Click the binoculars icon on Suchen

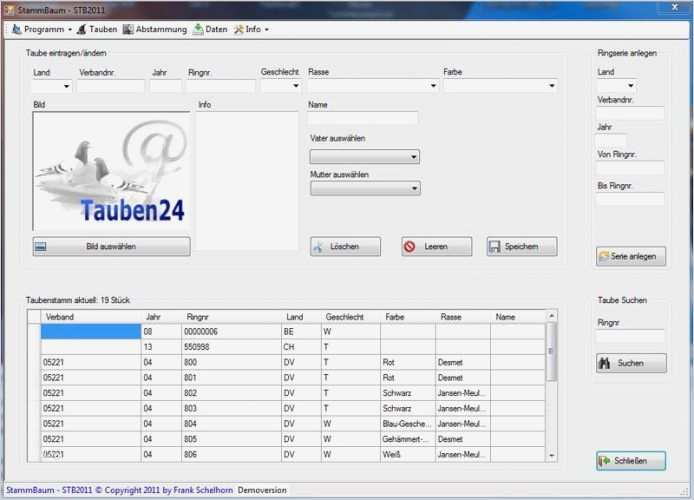coord(605,363)
